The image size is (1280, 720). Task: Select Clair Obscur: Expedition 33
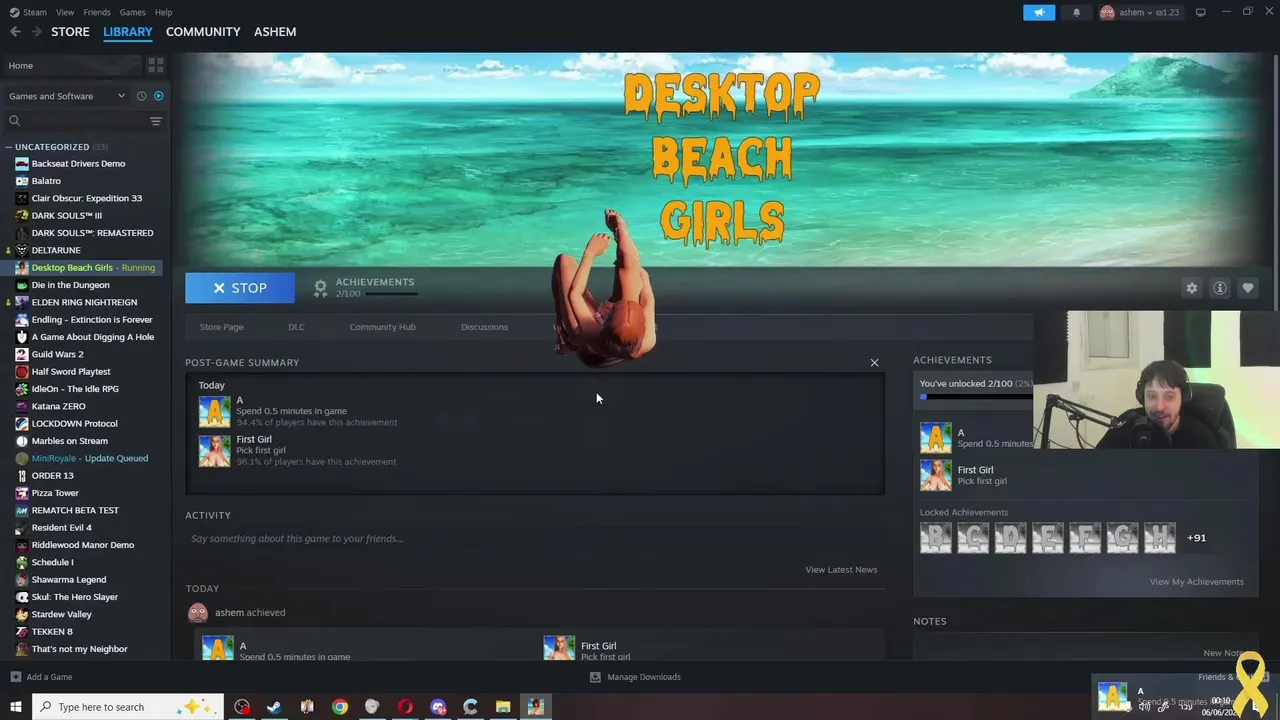86,198
